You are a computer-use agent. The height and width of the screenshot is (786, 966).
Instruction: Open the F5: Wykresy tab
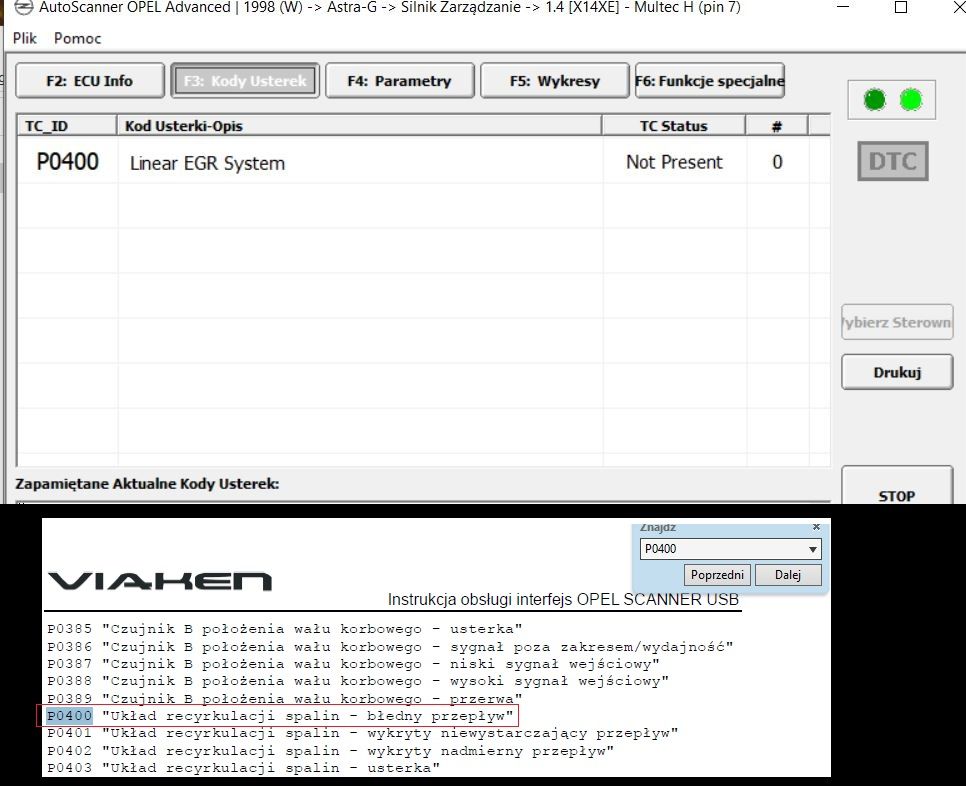[x=554, y=81]
